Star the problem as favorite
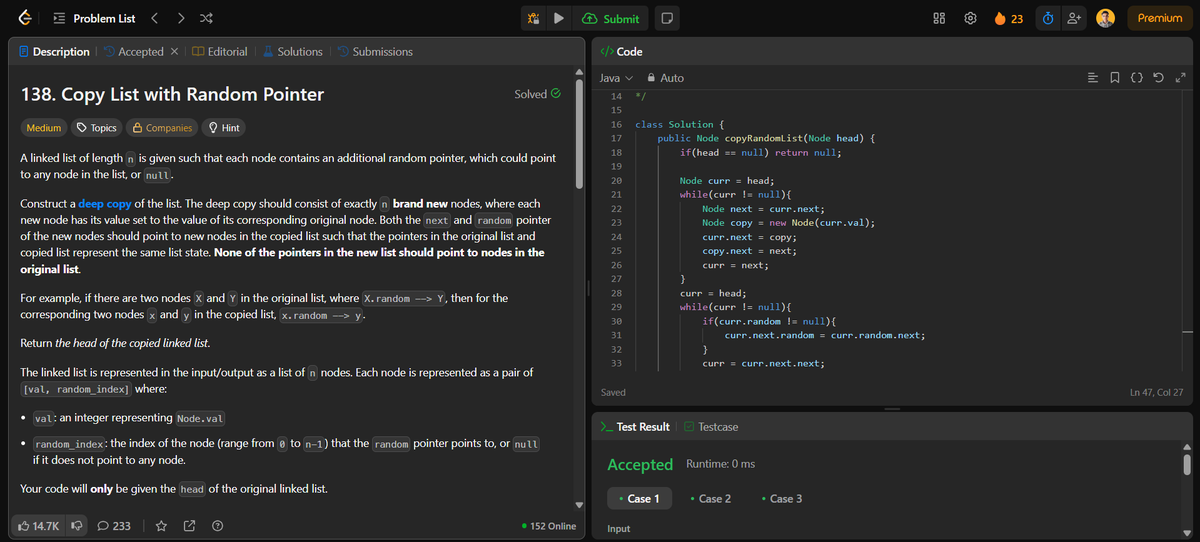Image resolution: width=1200 pixels, height=542 pixels. coord(161,526)
